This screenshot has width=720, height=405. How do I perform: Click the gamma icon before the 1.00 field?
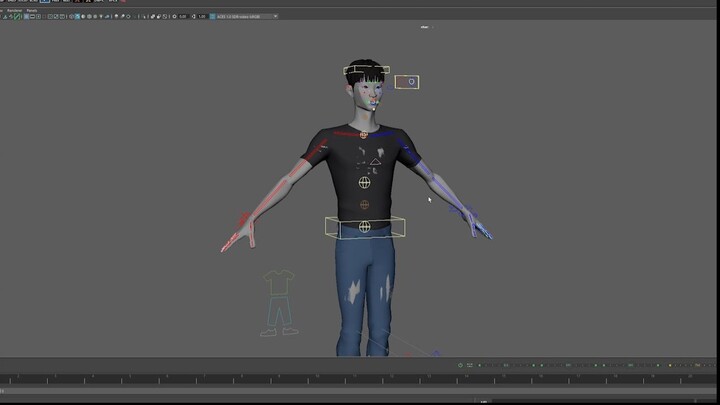tap(193, 17)
